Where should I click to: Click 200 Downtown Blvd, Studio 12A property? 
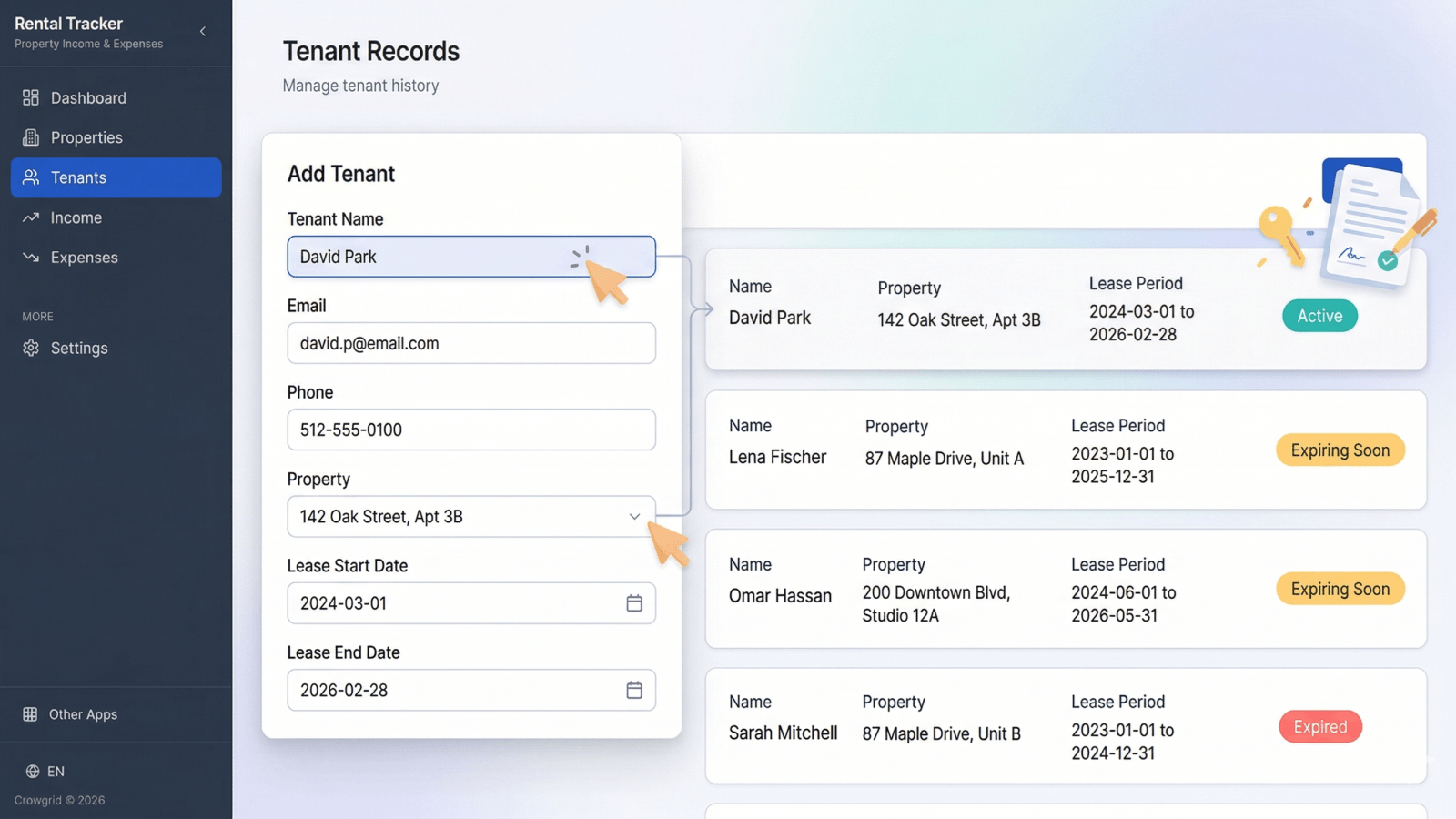click(x=936, y=603)
